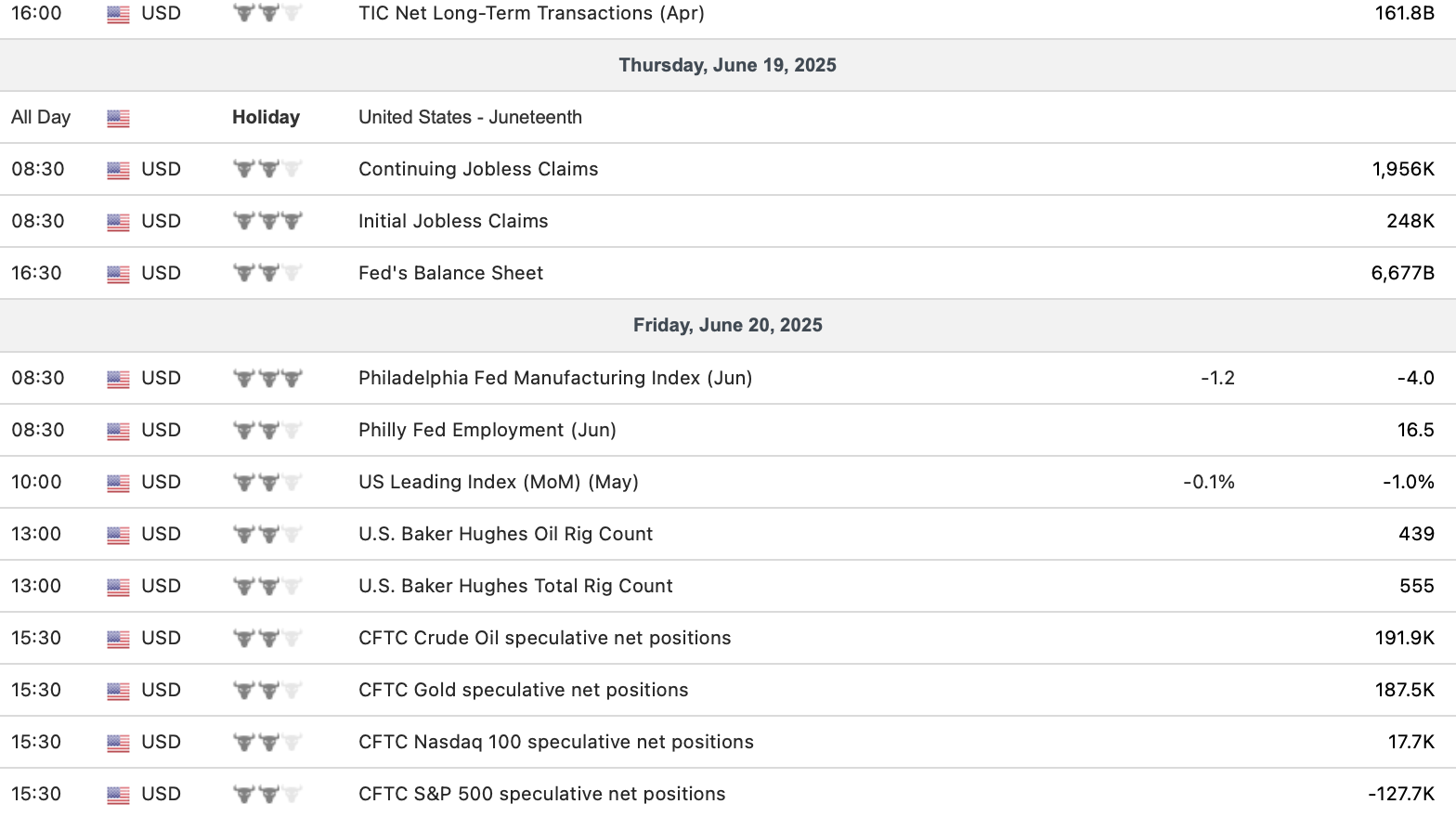Click the US flag in Continuing Jobless Claims row
This screenshot has height=830, width=1456.
(x=118, y=170)
